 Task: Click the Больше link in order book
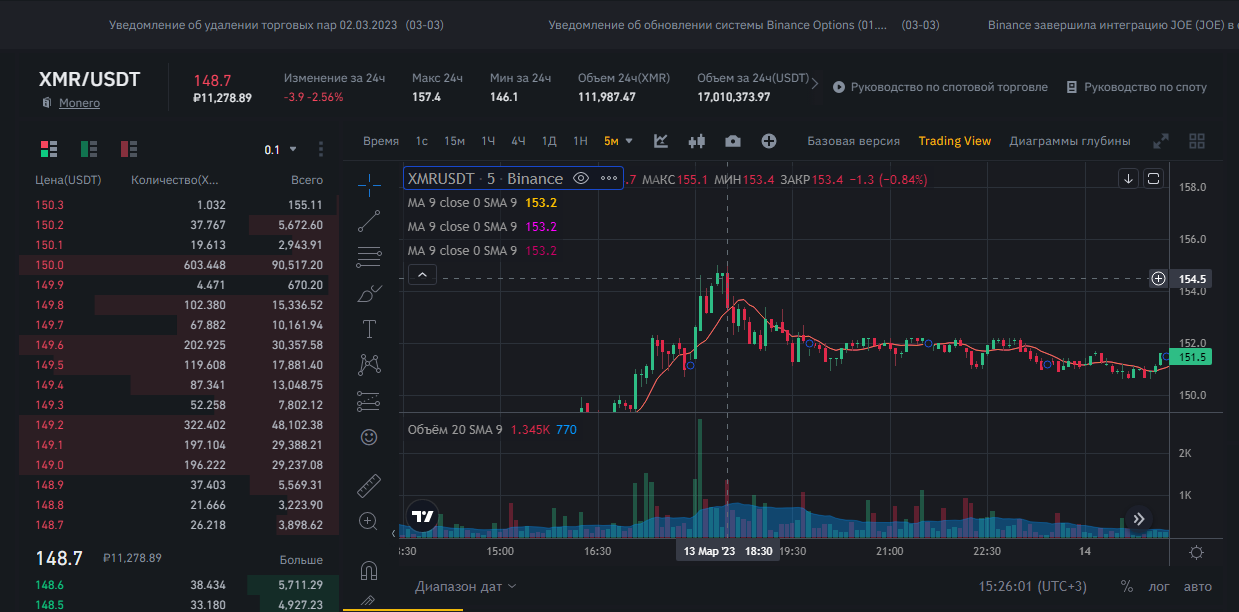pos(301,559)
